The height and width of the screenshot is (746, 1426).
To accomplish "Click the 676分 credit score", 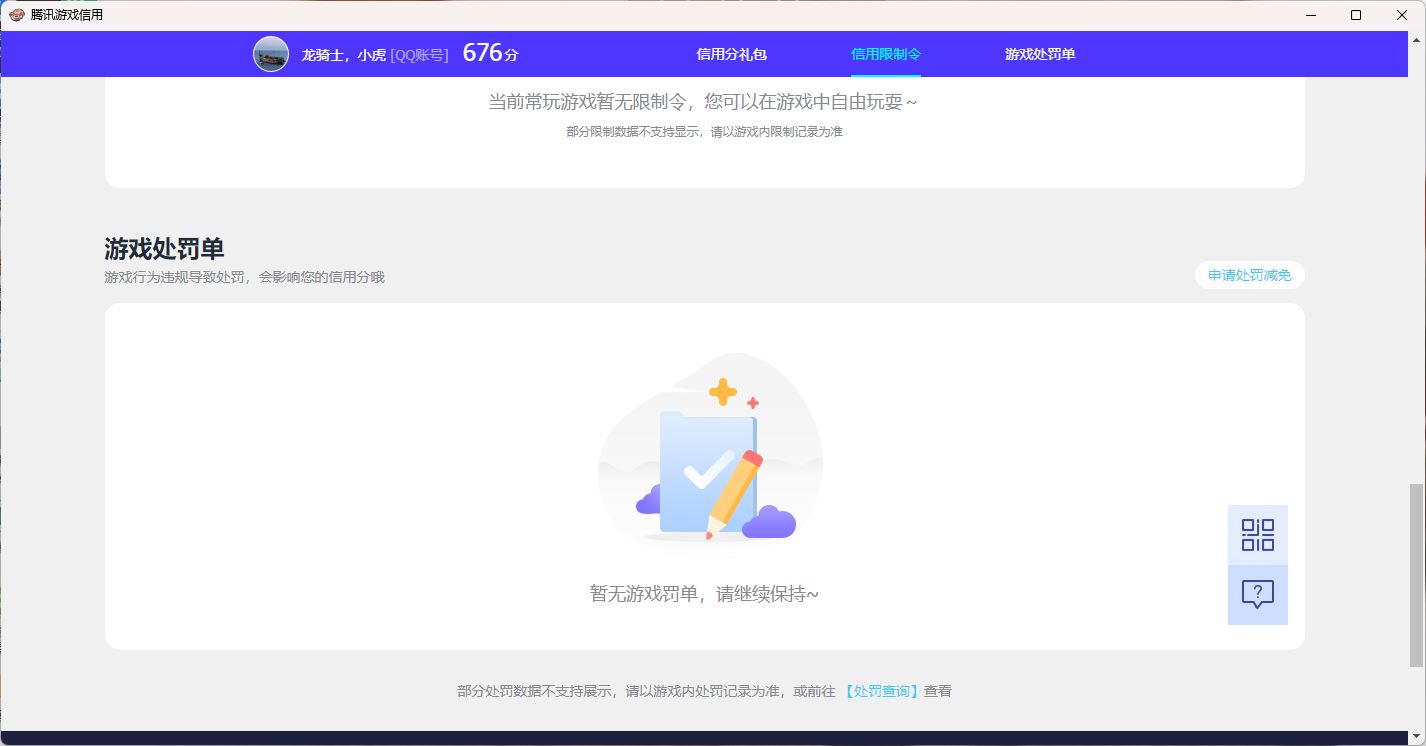I will [x=490, y=54].
